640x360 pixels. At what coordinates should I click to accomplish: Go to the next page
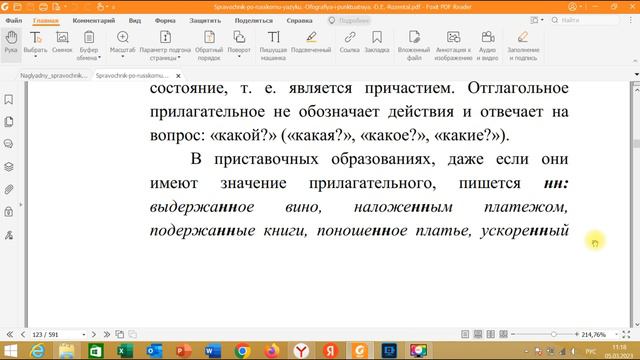coord(93,334)
